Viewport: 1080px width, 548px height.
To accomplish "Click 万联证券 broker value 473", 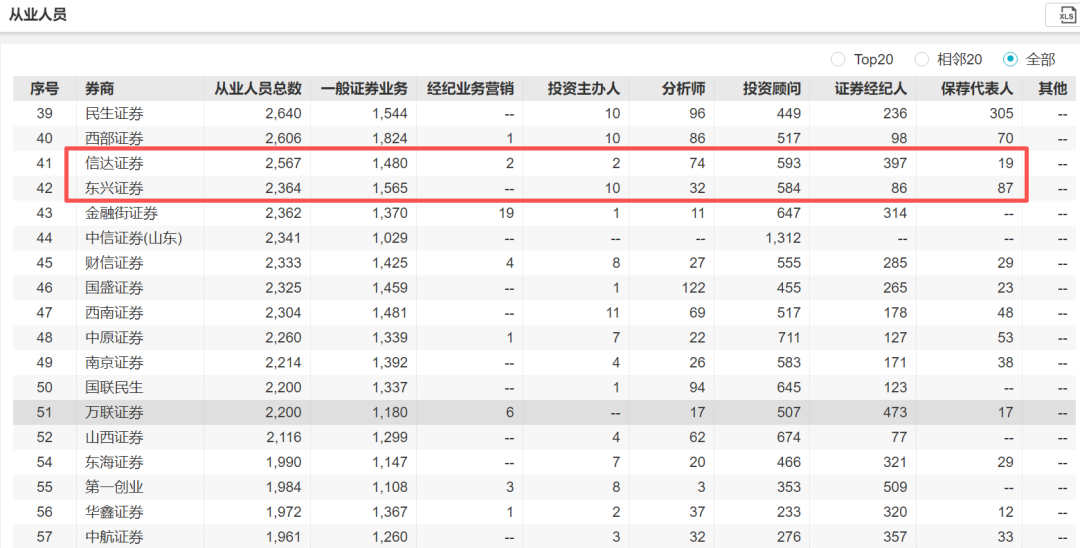I will point(895,412).
